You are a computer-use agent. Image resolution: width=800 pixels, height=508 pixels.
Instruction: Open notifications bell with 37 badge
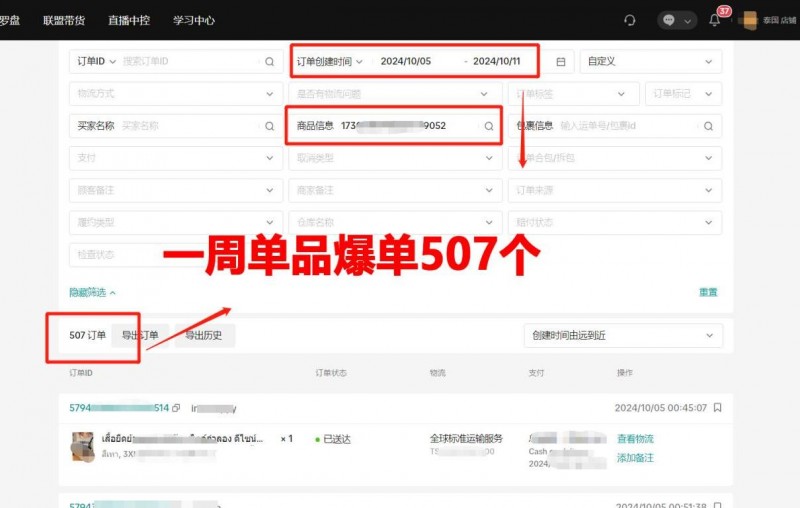pos(714,20)
